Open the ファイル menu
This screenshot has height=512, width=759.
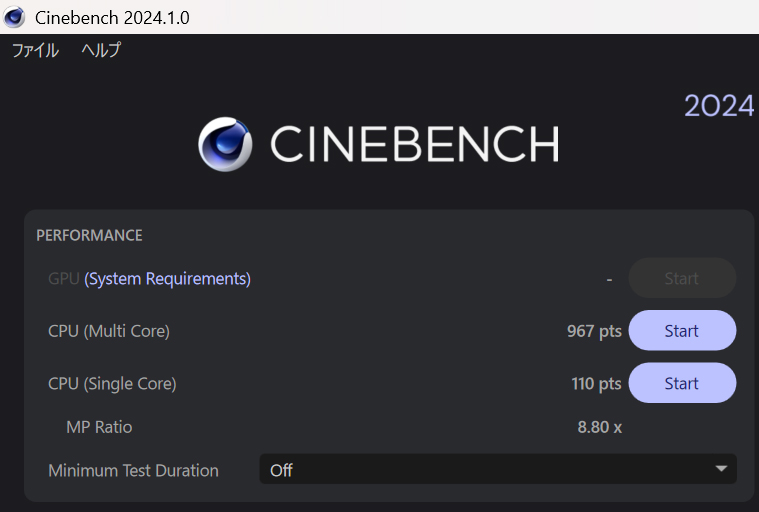(x=35, y=50)
